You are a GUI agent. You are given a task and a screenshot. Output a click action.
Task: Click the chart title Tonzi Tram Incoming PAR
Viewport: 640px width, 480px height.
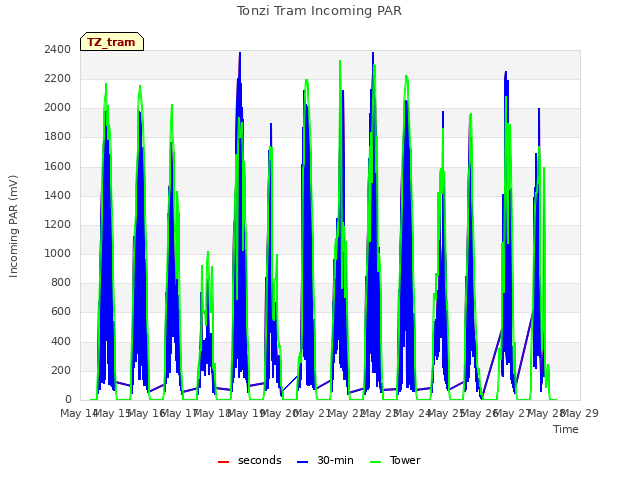tap(319, 11)
